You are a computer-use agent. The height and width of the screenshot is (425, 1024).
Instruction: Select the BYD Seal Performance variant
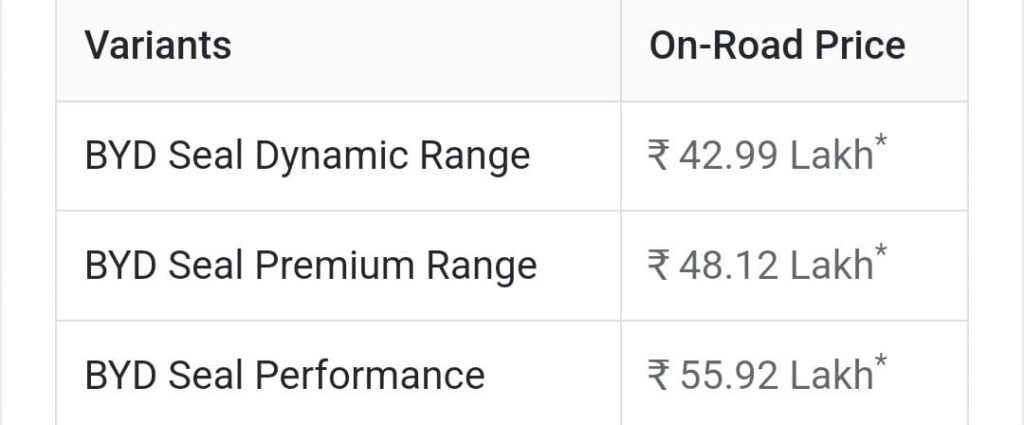[285, 375]
